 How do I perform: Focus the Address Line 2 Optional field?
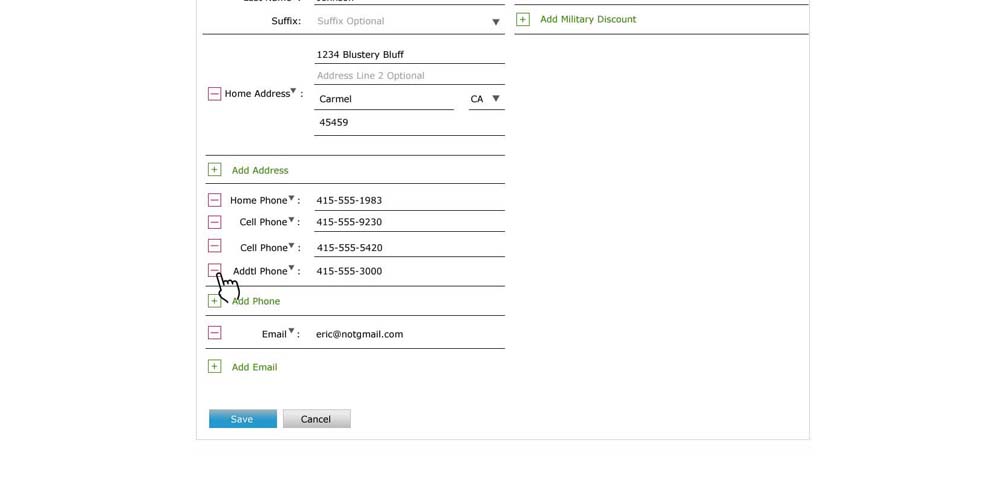[409, 76]
